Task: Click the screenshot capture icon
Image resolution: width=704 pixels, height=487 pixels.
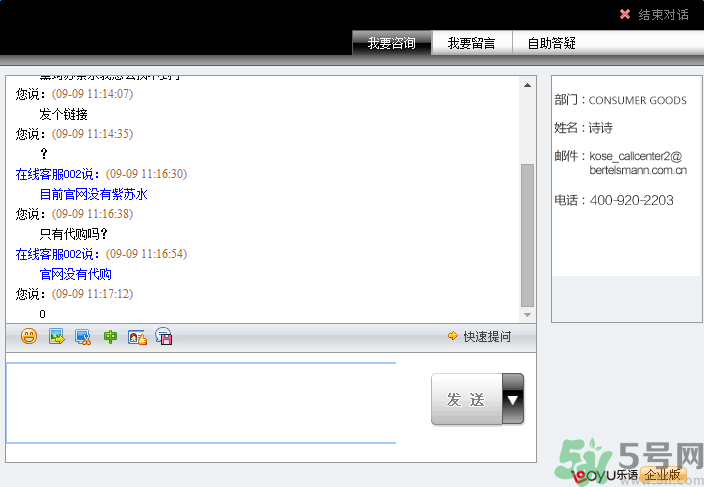Action: pyautogui.click(x=83, y=337)
